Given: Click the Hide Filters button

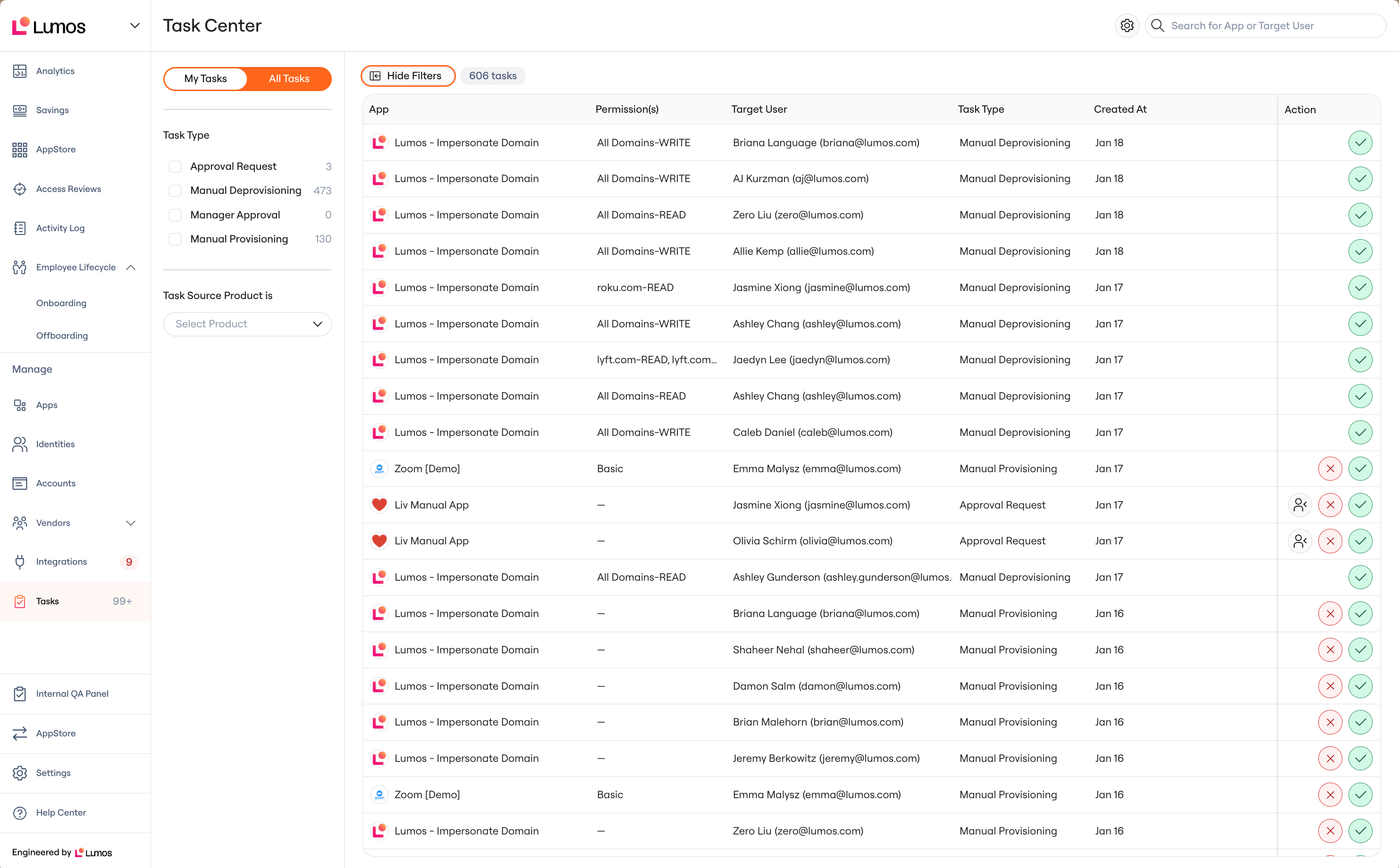Looking at the screenshot, I should point(408,76).
